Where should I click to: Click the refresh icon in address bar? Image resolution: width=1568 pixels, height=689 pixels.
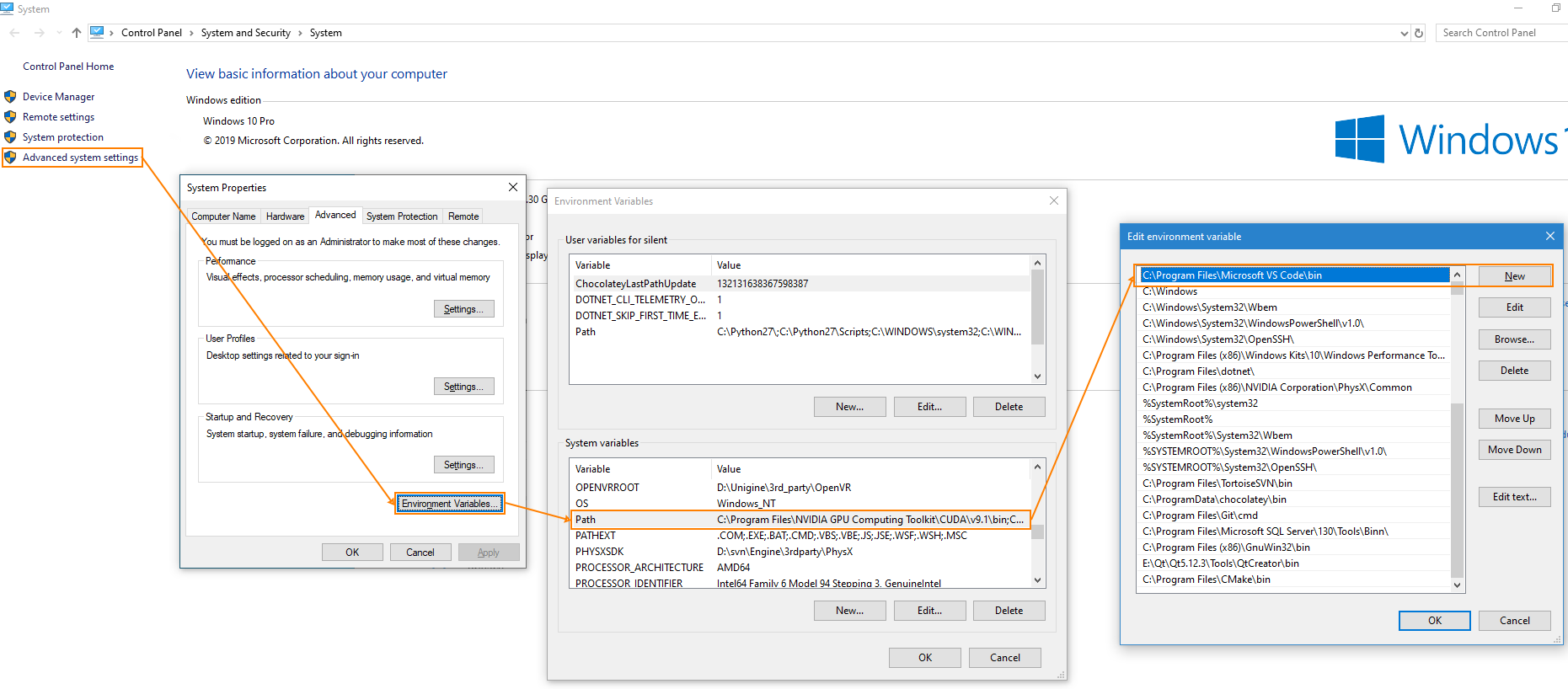[1419, 33]
